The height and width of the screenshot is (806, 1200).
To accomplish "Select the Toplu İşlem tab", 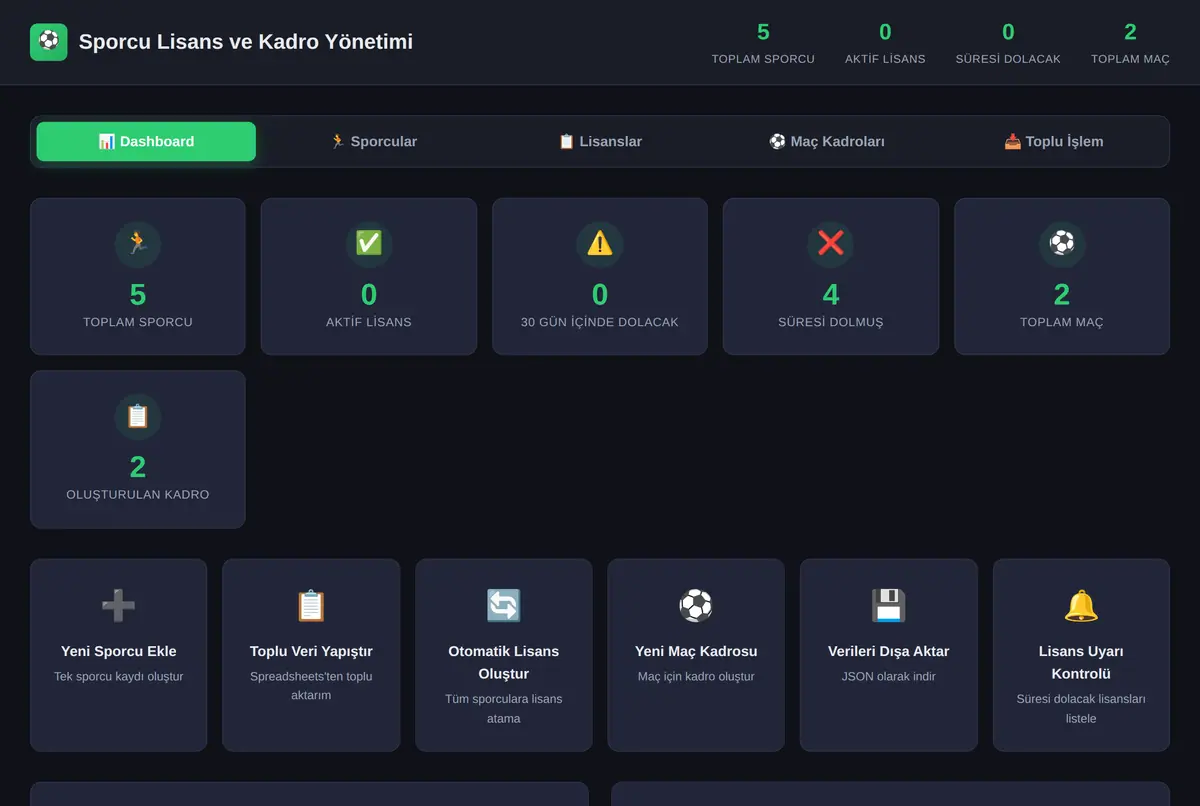I will coord(1054,142).
